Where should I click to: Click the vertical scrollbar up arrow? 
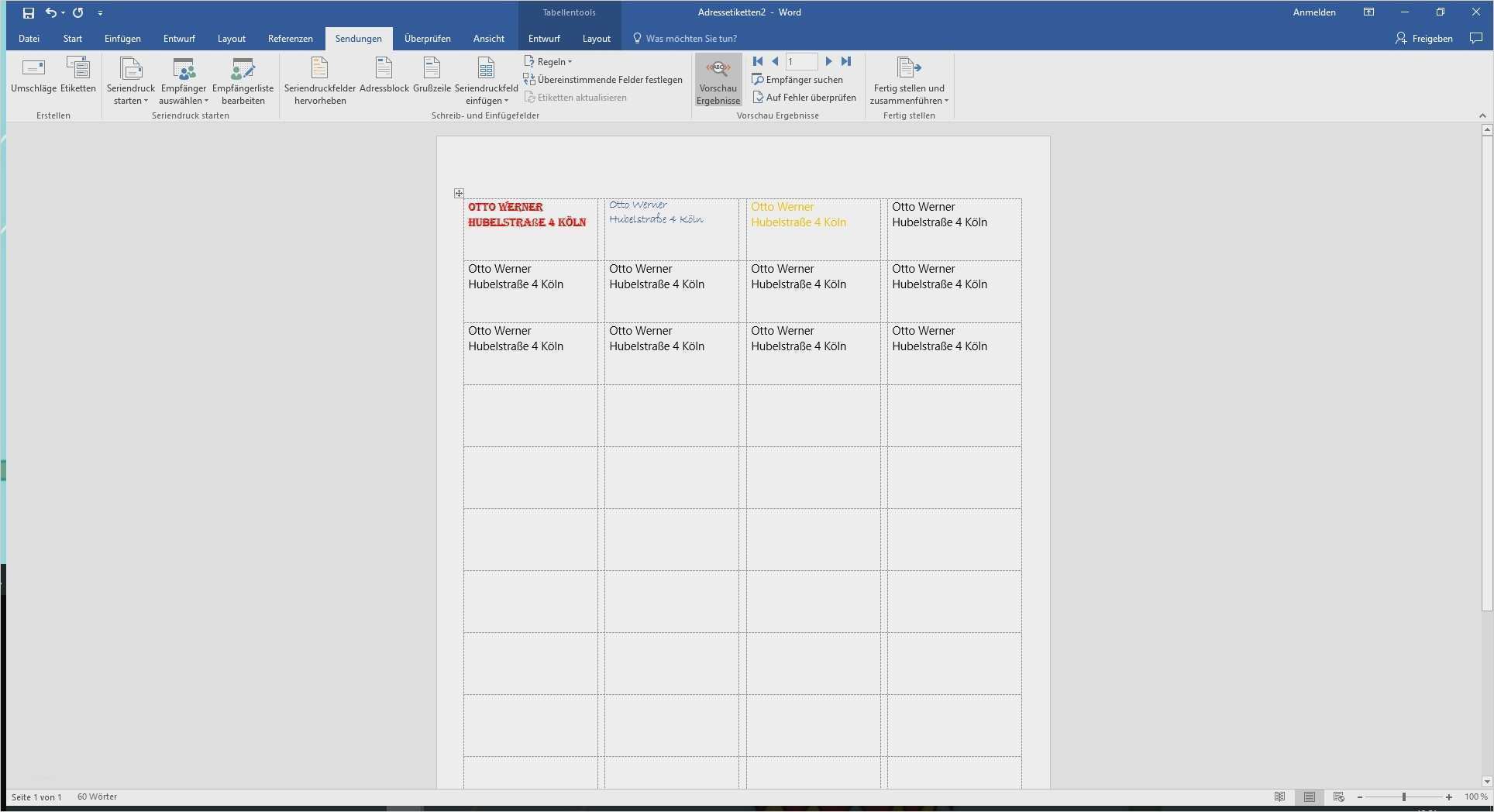[1487, 130]
